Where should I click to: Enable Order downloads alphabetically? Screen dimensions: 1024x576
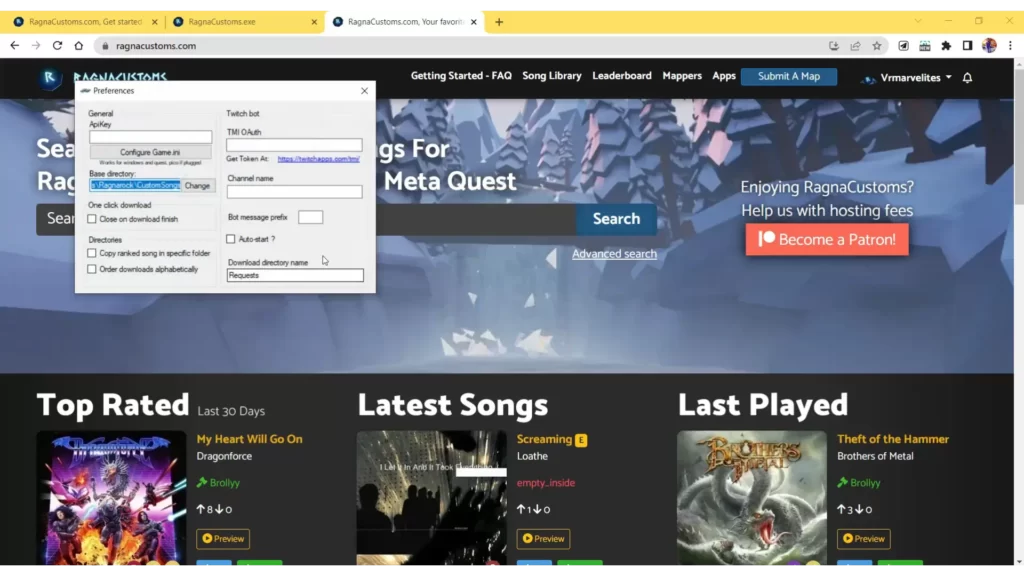coord(92,269)
